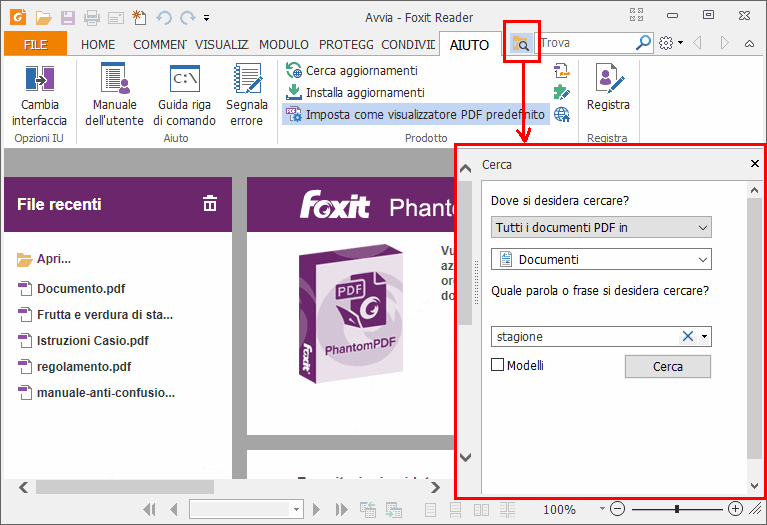This screenshot has width=767, height=525.
Task: Switch to the VISUALIZZA ribbon tab
Action: (x=222, y=45)
